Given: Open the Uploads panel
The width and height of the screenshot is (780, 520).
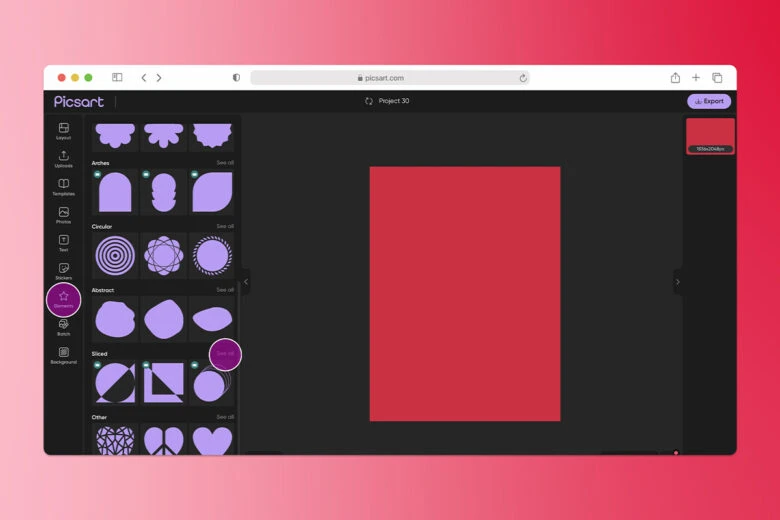Looking at the screenshot, I should click(63, 158).
